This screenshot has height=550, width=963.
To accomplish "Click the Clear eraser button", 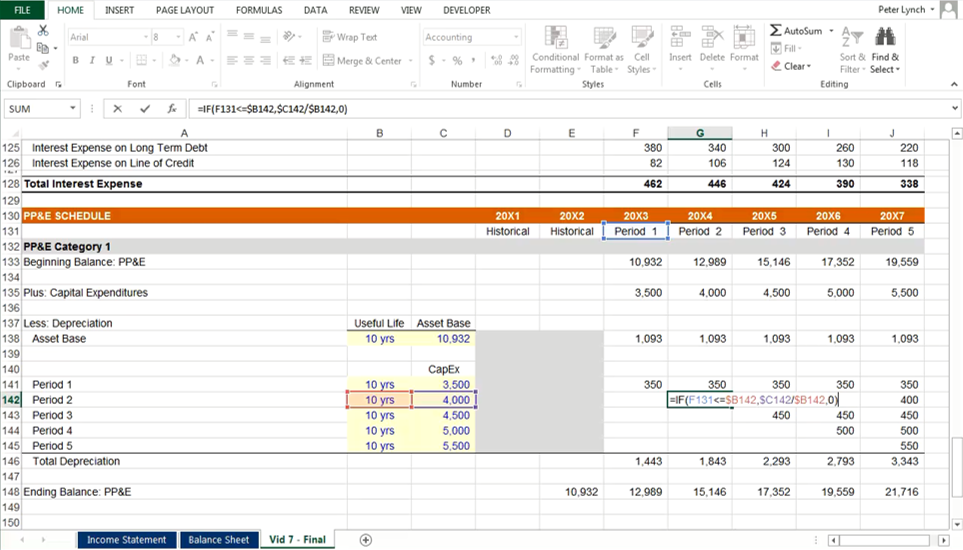I will tap(791, 66).
